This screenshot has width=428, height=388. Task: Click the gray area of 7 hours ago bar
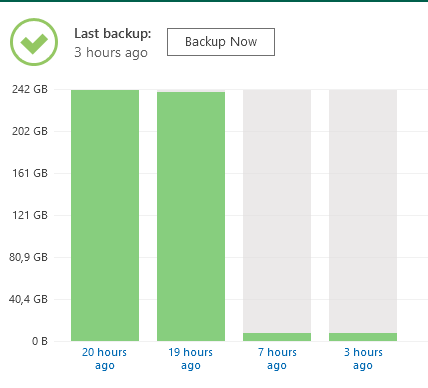click(x=277, y=211)
